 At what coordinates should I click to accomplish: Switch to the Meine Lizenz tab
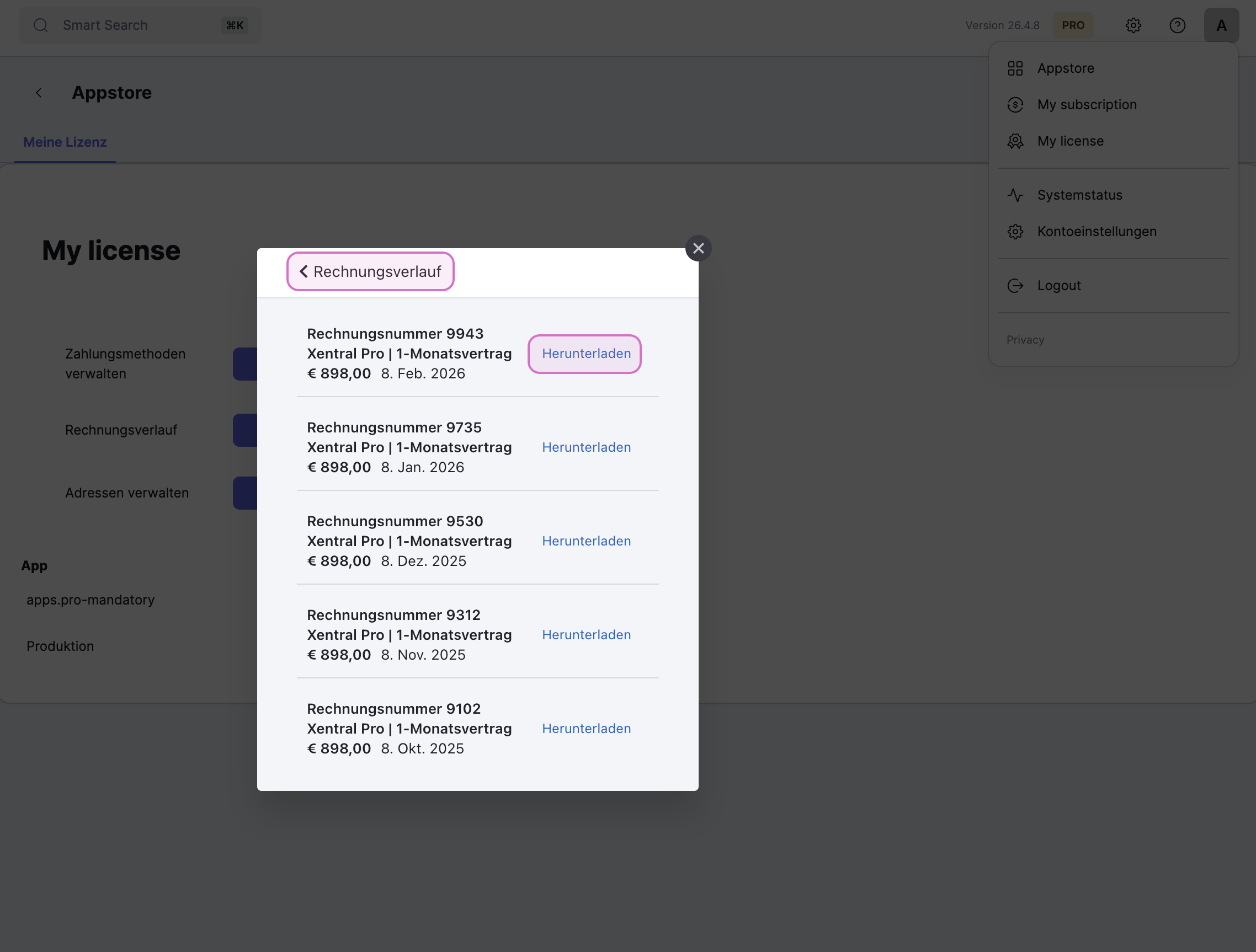pyautogui.click(x=65, y=142)
